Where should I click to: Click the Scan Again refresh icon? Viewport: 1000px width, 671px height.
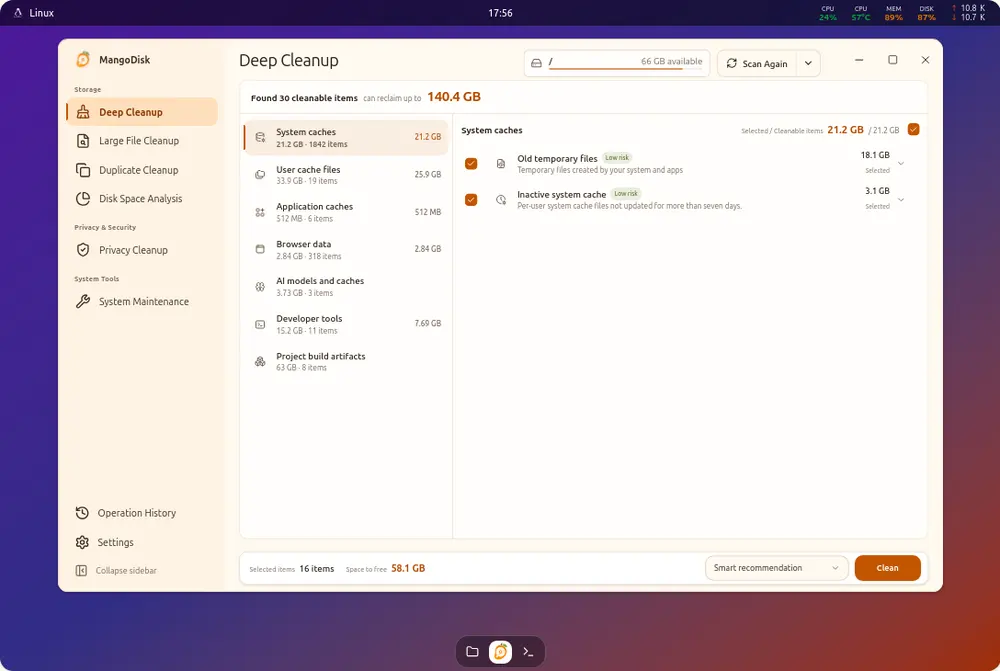click(x=732, y=63)
